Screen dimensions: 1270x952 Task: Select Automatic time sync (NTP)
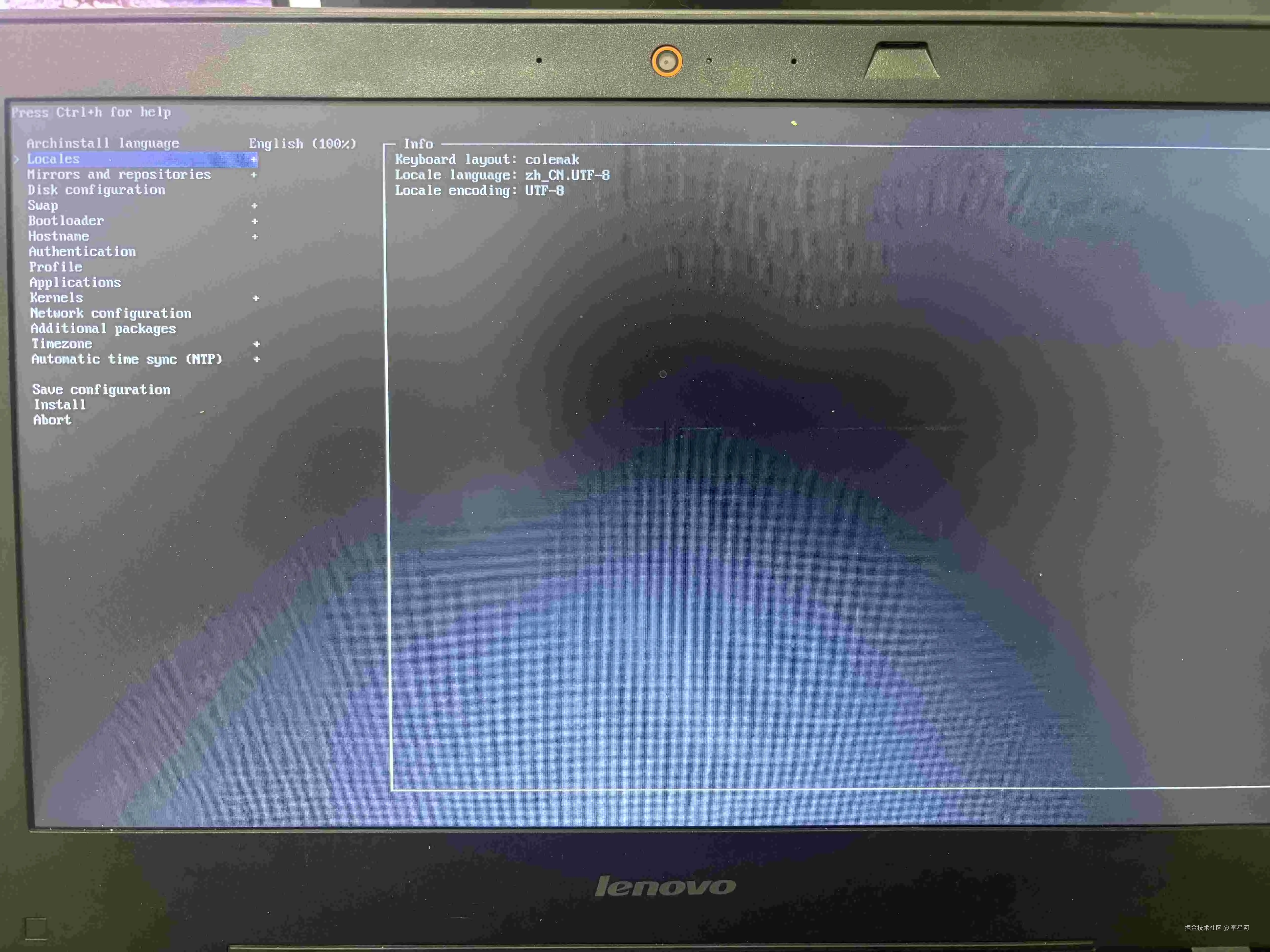pyautogui.click(x=126, y=359)
